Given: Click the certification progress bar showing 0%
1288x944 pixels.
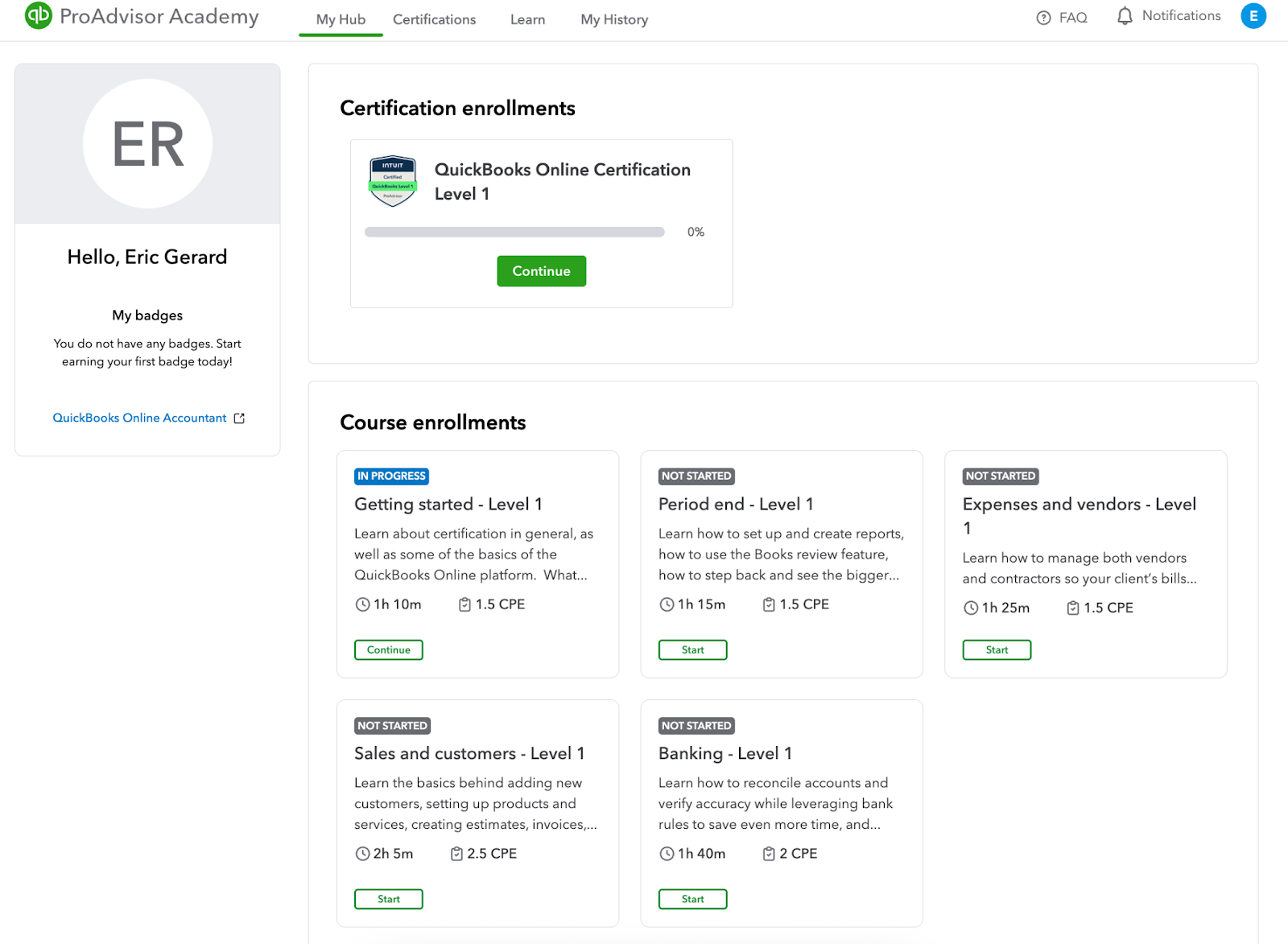Looking at the screenshot, I should [514, 232].
